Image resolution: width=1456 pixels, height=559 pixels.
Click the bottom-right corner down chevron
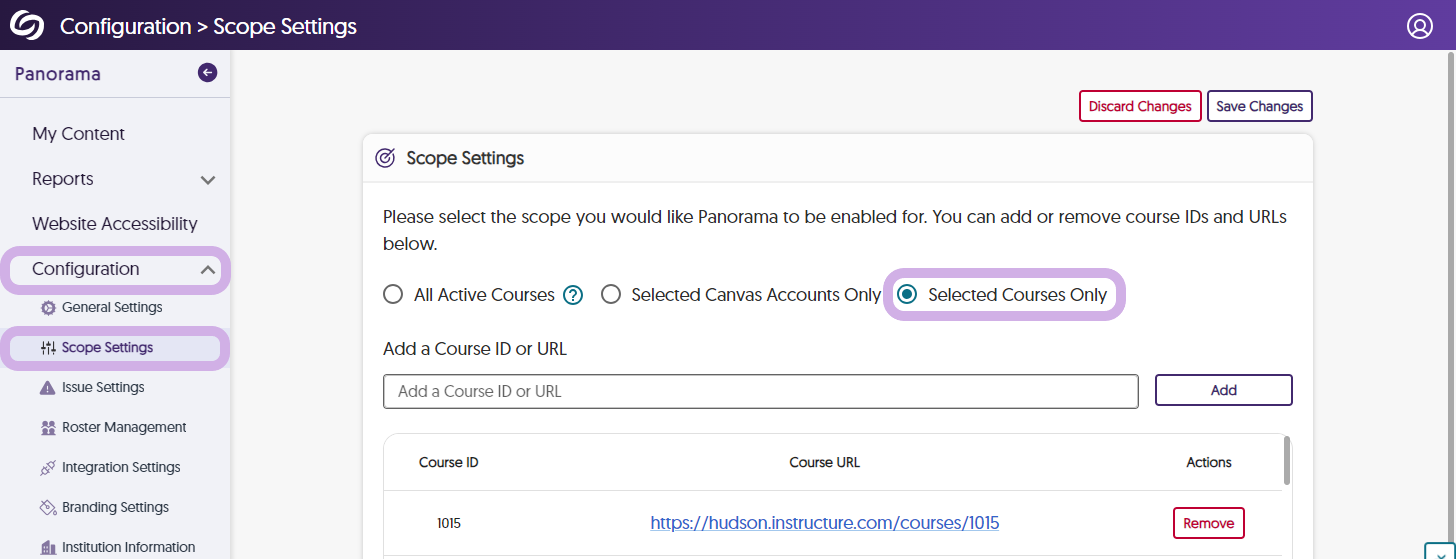[x=1437, y=551]
